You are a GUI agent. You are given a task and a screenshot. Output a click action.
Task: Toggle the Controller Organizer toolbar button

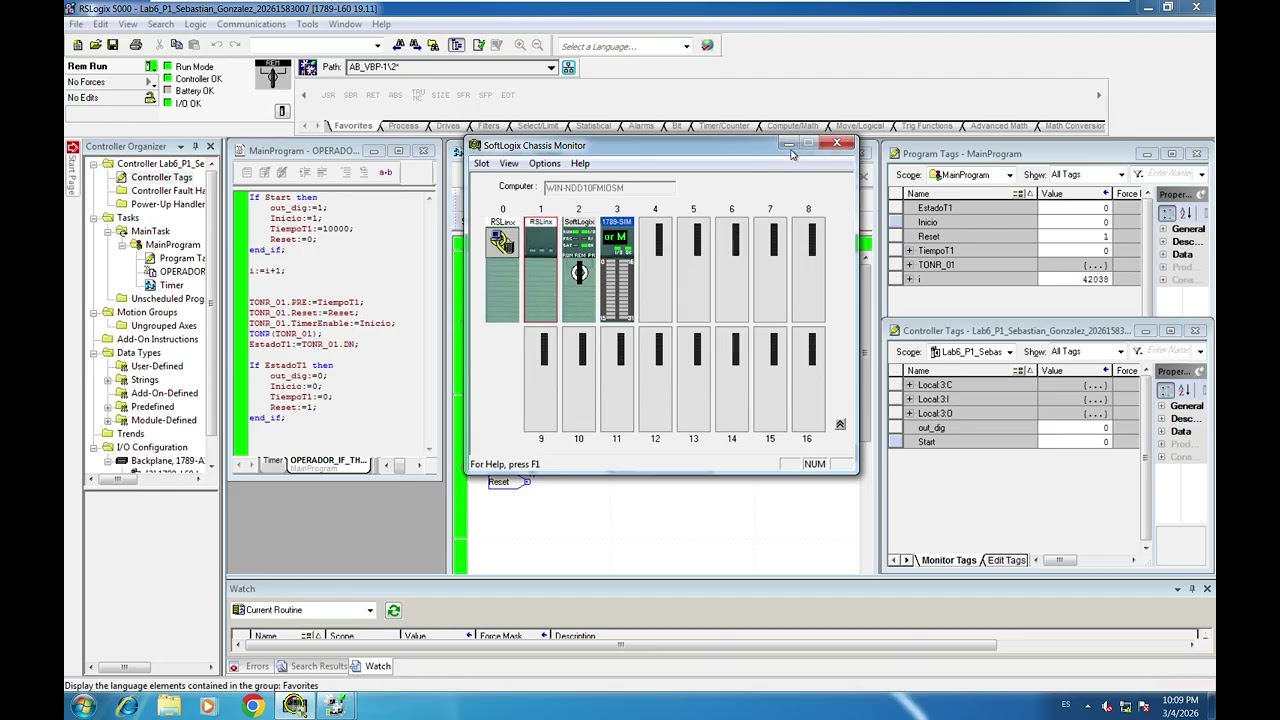pos(456,45)
